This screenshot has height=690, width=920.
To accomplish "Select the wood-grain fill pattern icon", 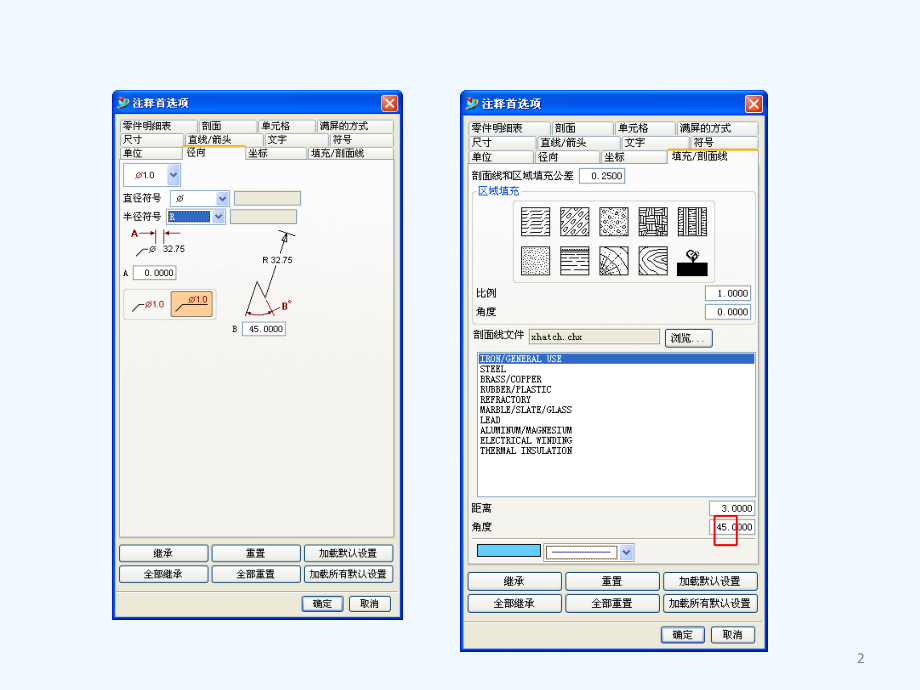I will click(x=653, y=261).
